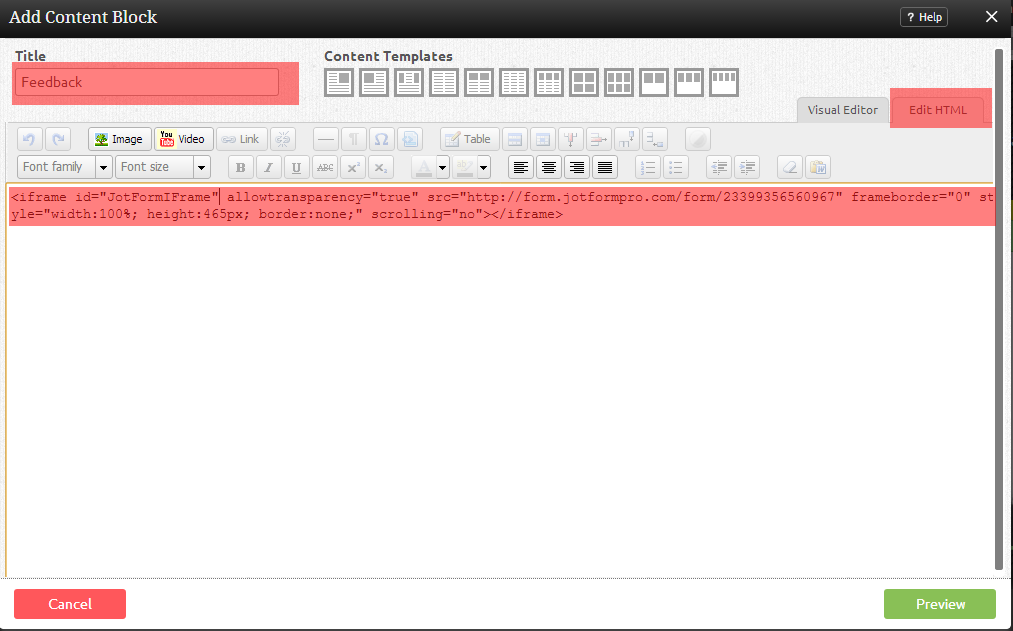The image size is (1013, 631).
Task: Select six-image grid template
Action: click(x=618, y=83)
